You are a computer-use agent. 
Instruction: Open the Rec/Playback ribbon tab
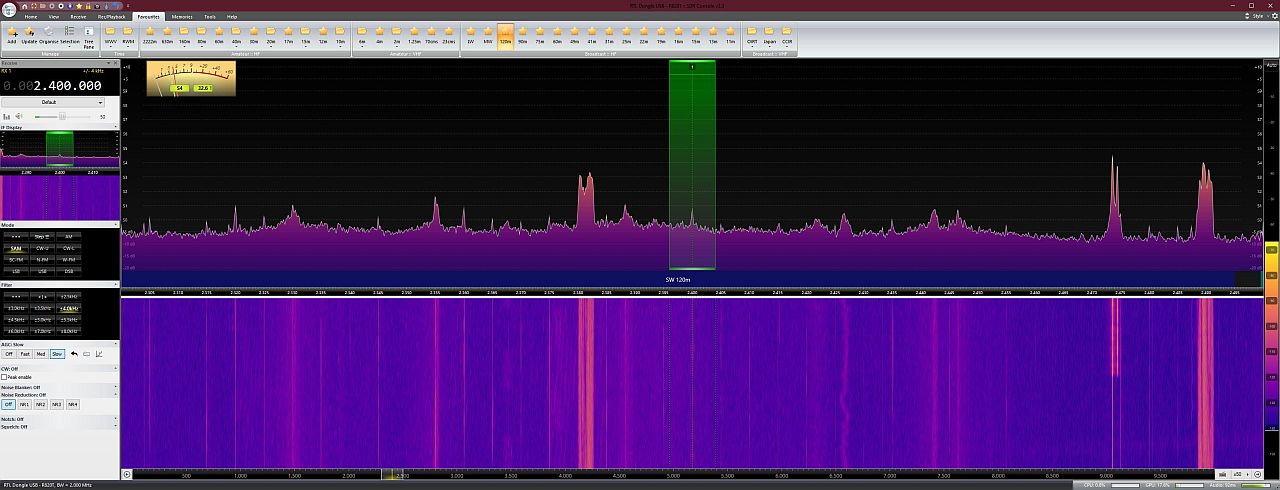tap(111, 17)
